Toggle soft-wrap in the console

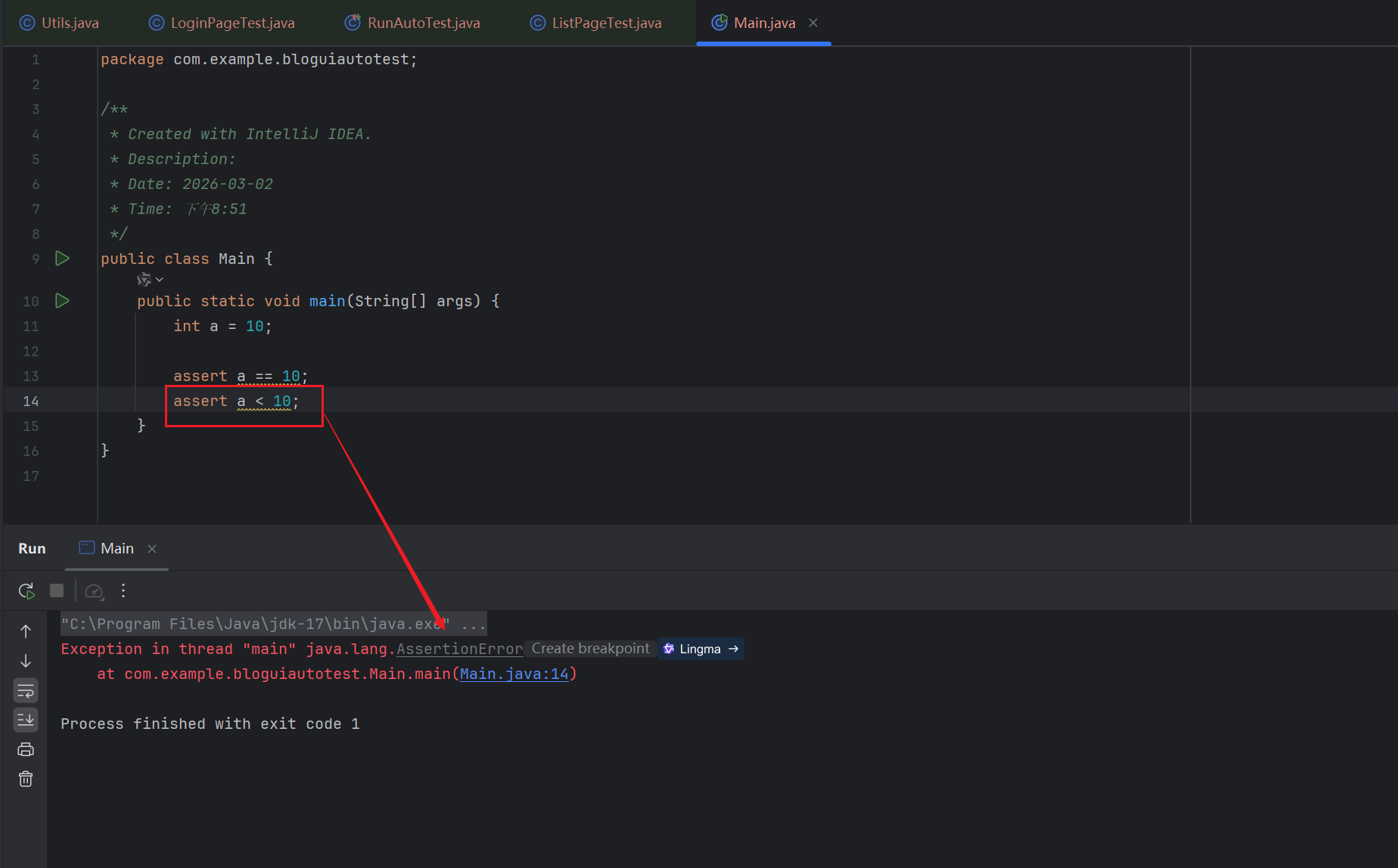(26, 690)
